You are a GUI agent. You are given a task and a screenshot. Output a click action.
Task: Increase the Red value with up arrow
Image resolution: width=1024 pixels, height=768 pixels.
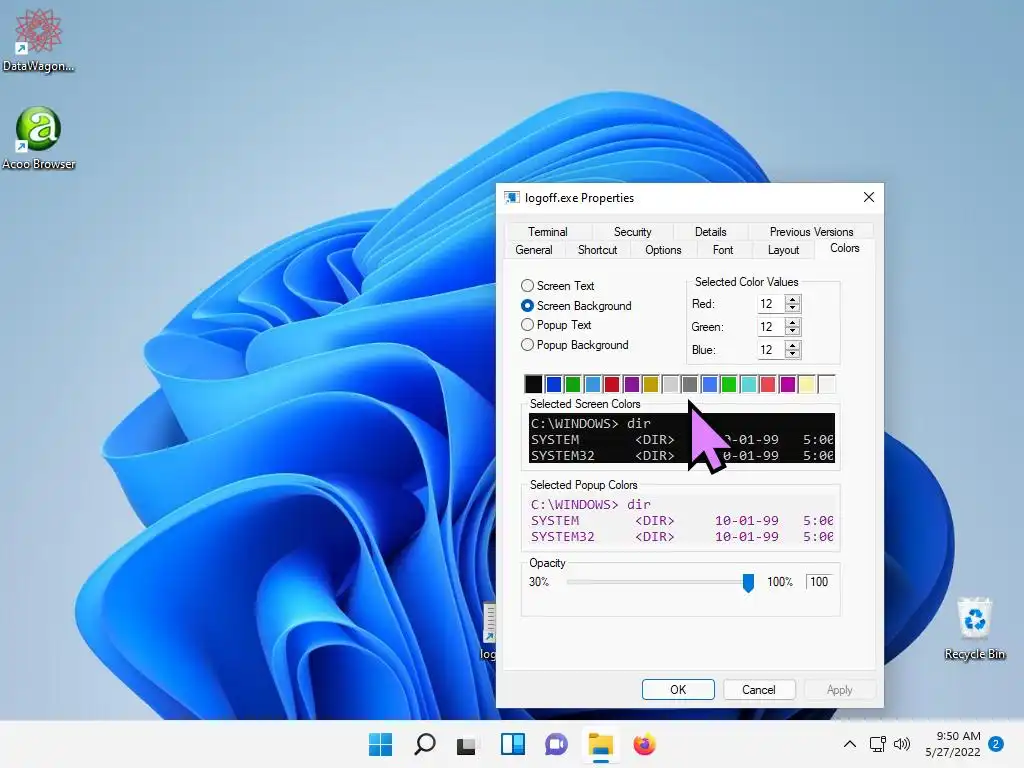(793, 300)
